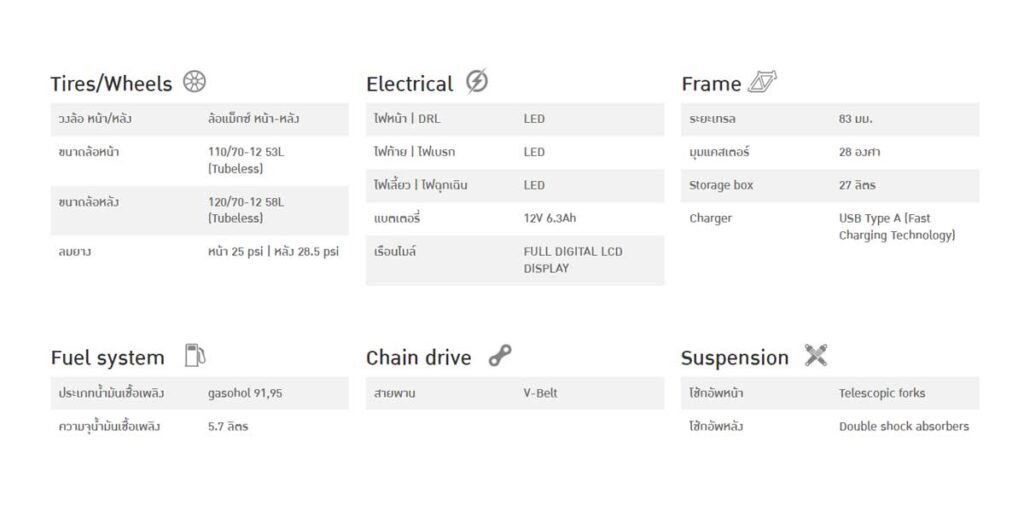1024x512 pixels.
Task: Select the Electrical section heading
Action: [409, 84]
